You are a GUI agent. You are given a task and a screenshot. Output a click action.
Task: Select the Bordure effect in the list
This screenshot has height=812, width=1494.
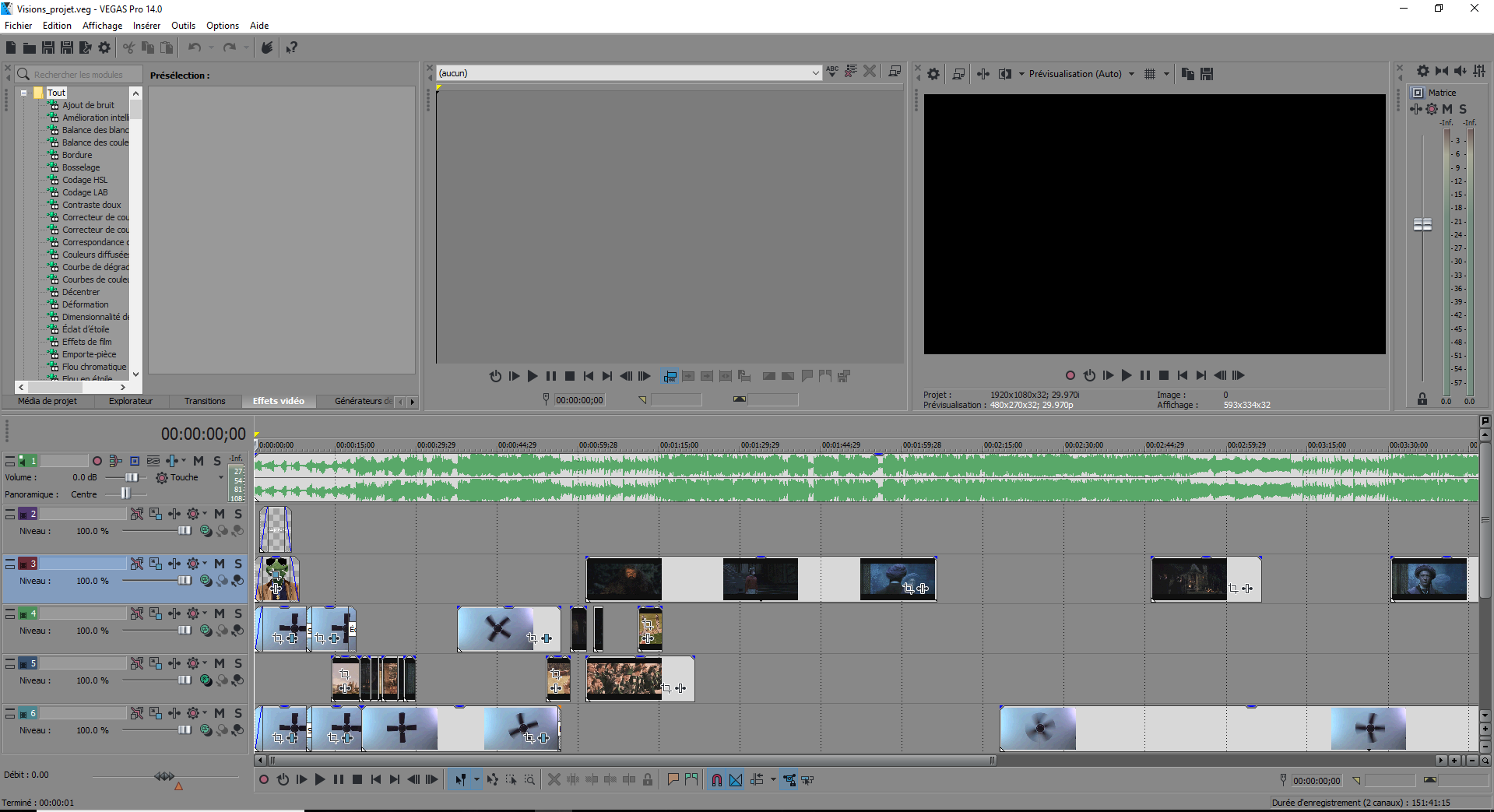[x=77, y=155]
